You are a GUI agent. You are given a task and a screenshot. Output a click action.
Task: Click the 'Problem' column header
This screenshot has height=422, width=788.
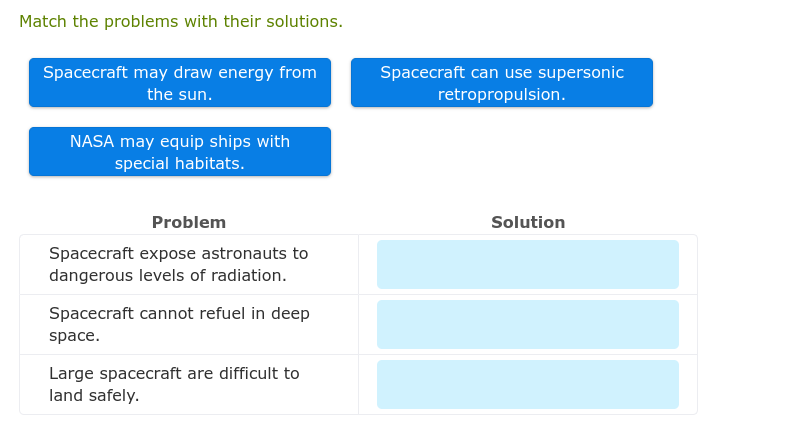189,222
